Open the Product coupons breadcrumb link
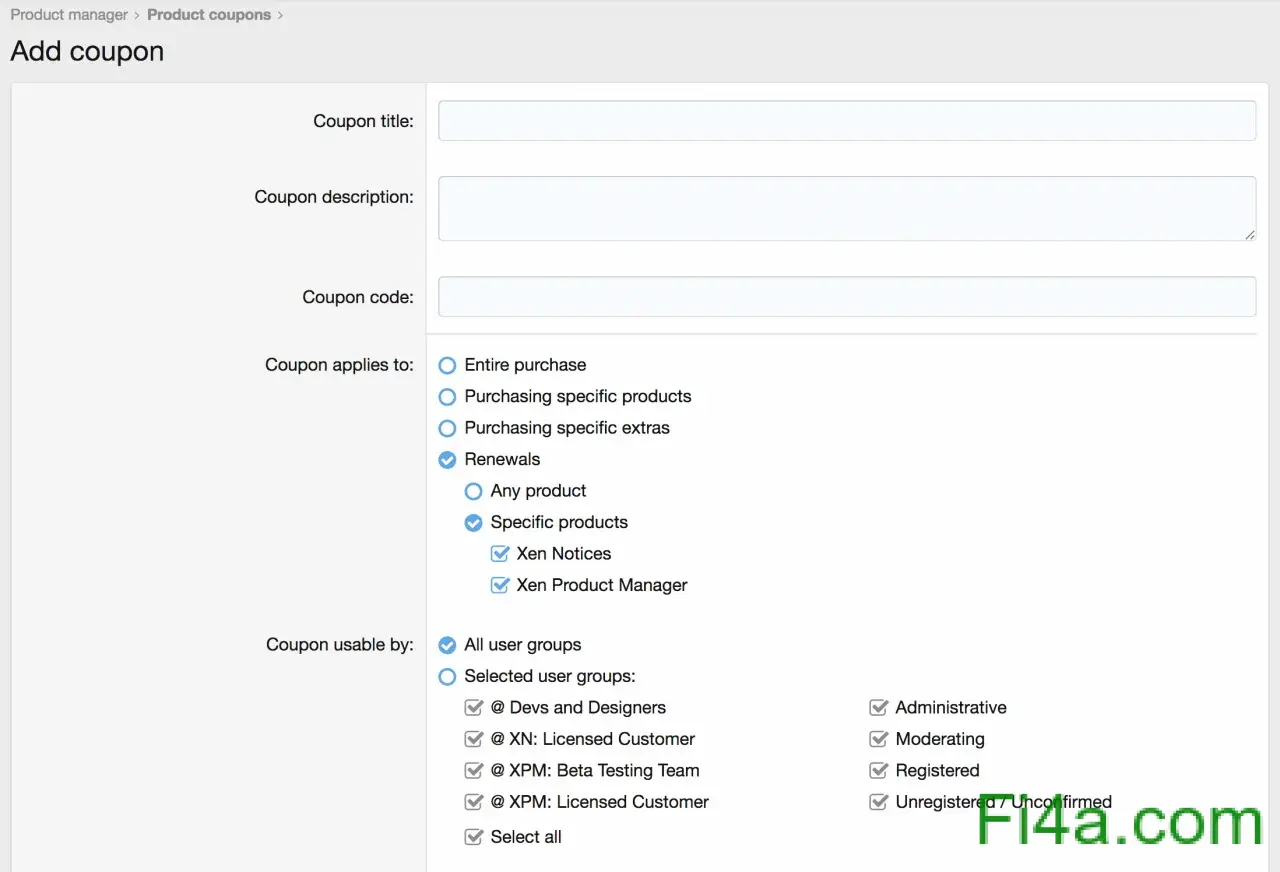 coord(209,15)
